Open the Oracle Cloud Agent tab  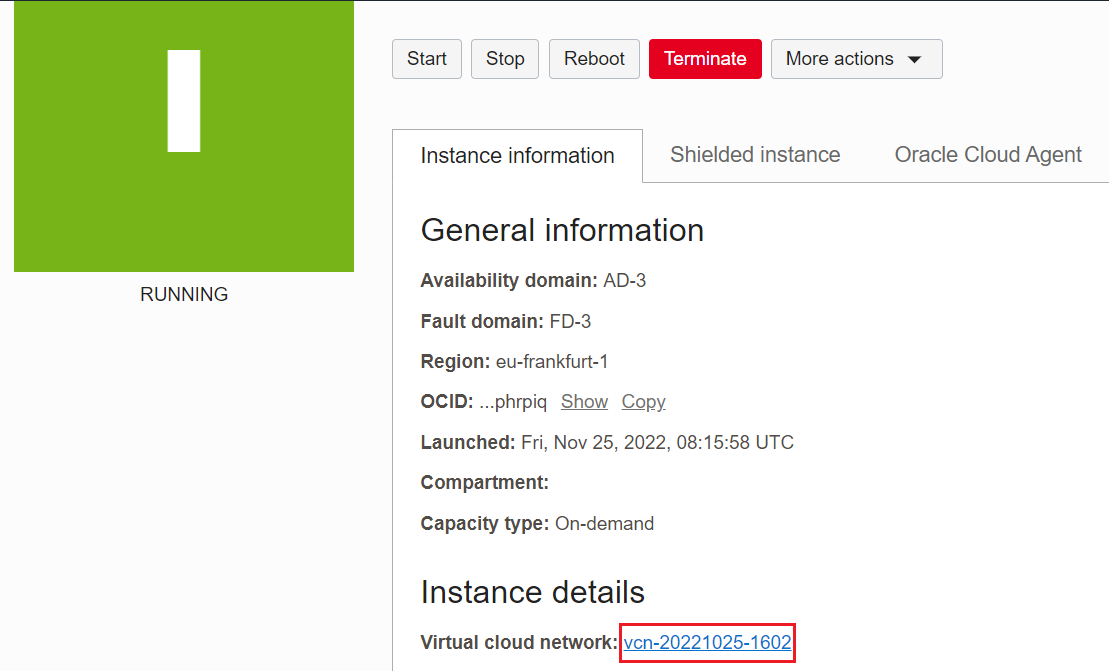click(x=987, y=155)
